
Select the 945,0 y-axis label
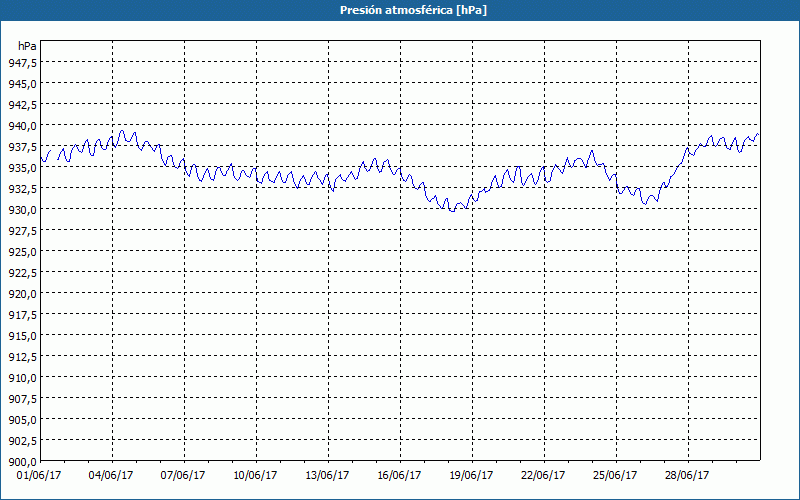pos(22,84)
